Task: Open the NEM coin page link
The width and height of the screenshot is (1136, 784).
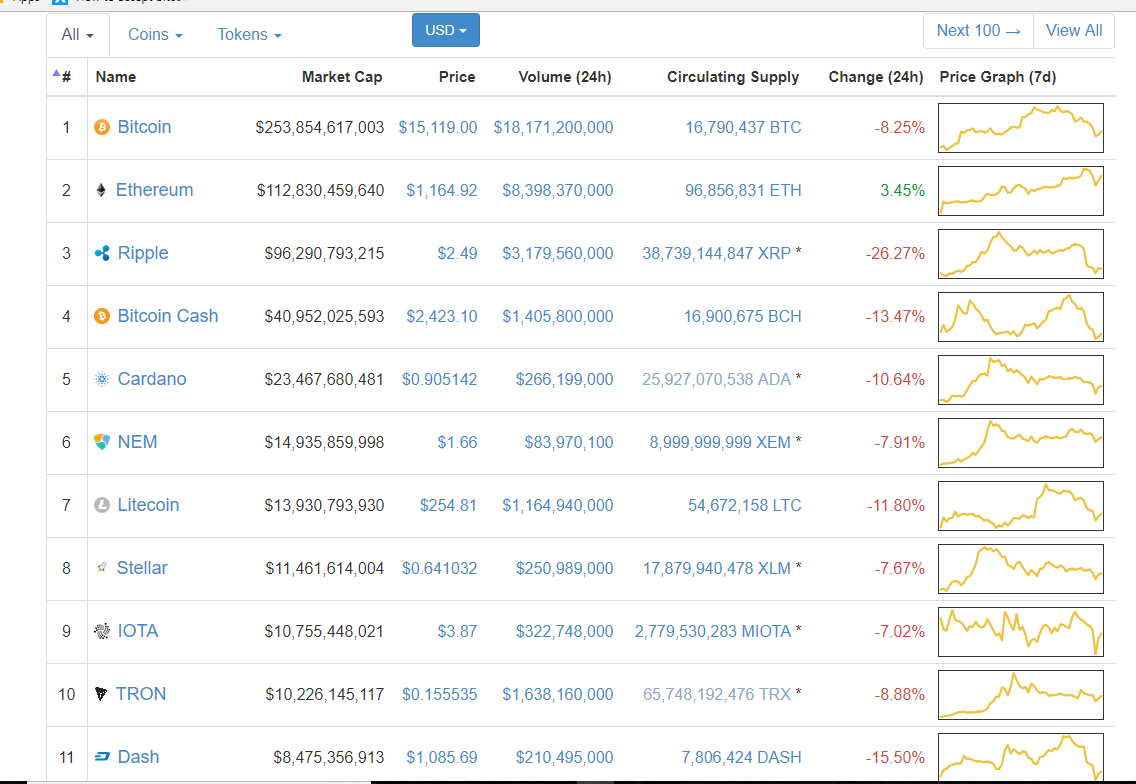Action: point(137,442)
